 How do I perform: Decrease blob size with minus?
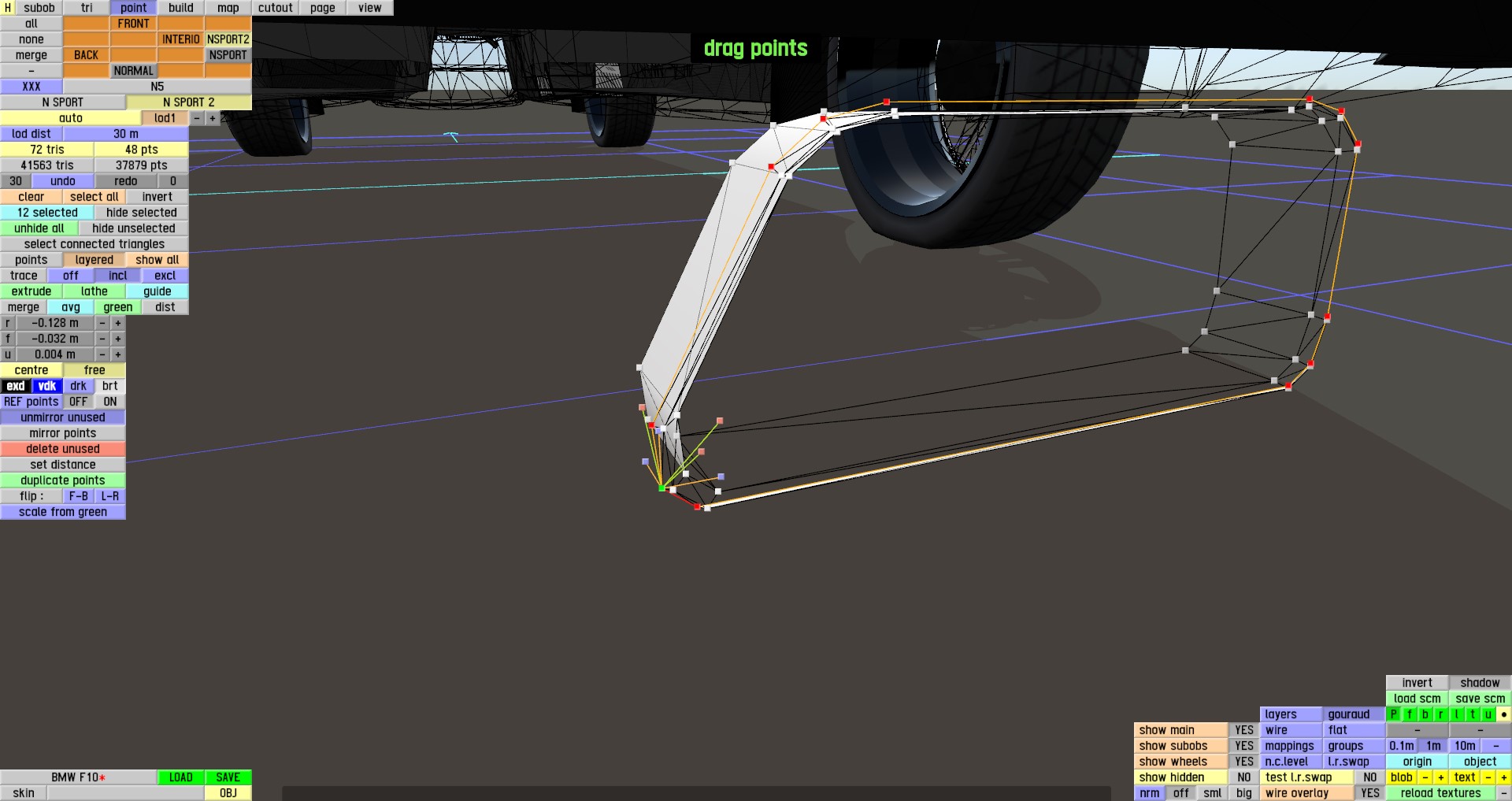(1425, 777)
